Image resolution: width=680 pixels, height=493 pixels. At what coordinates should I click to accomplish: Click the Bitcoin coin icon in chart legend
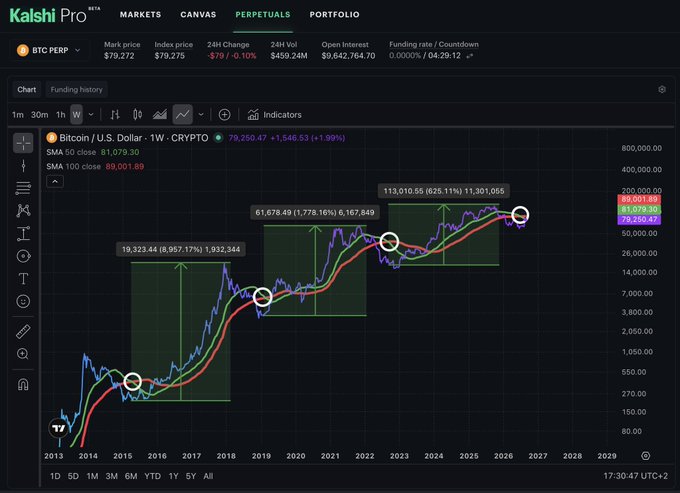coord(52,138)
